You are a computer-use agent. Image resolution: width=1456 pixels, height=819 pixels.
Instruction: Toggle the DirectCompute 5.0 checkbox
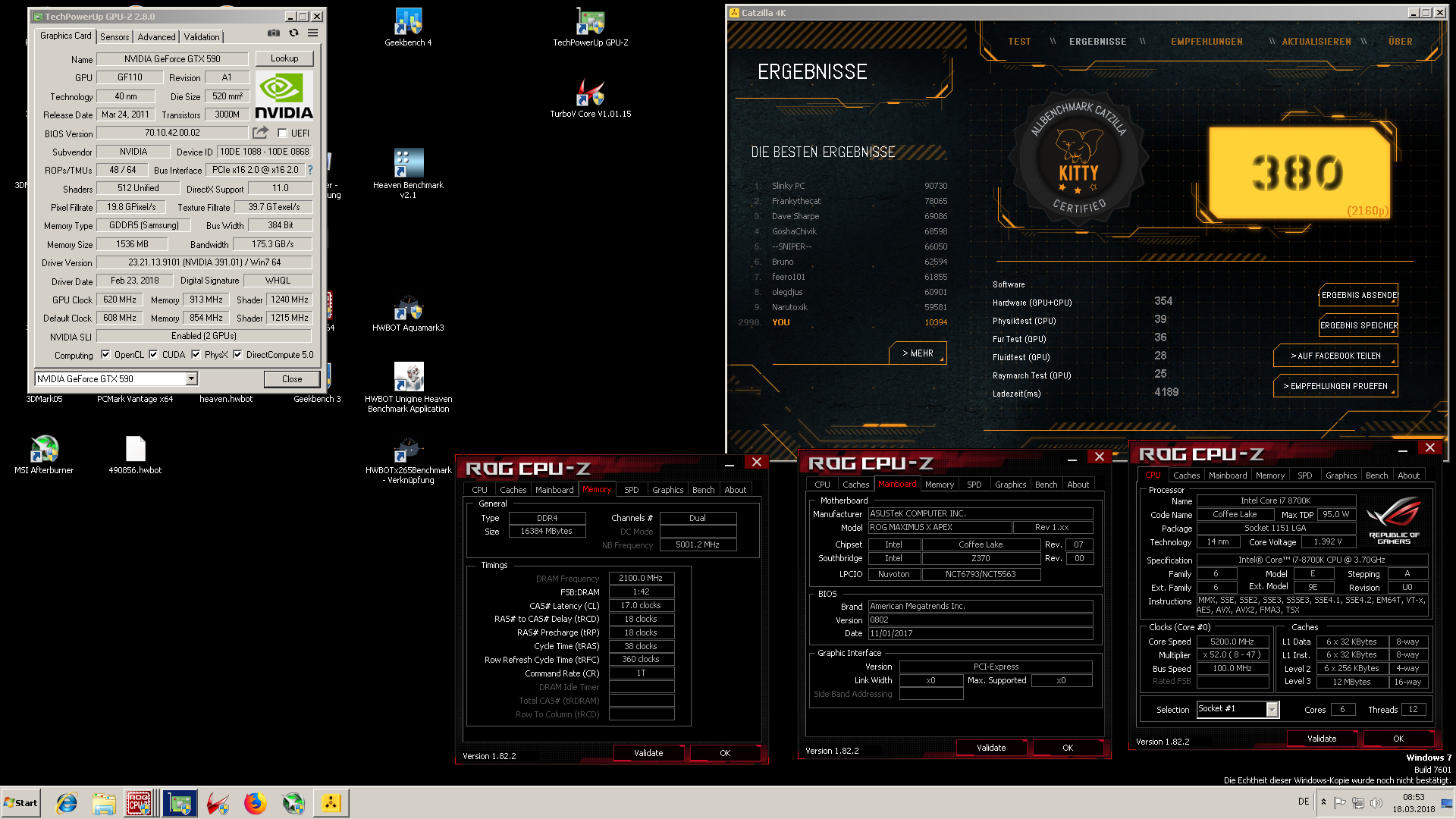(237, 354)
